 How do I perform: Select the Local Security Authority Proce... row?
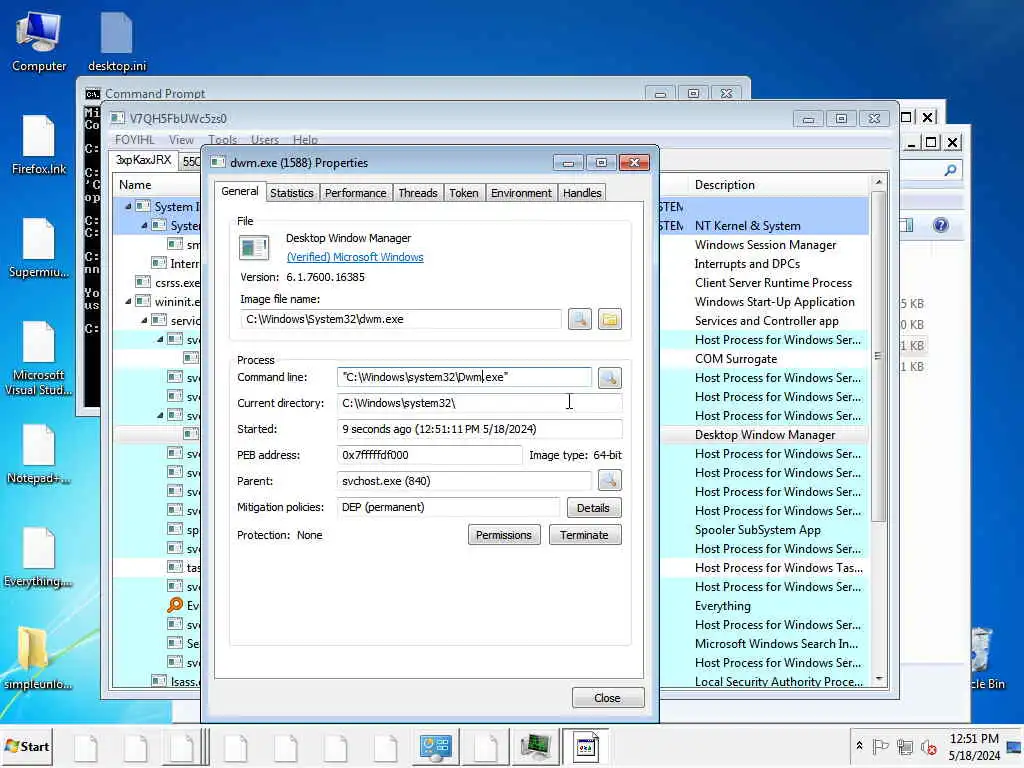tap(778, 682)
